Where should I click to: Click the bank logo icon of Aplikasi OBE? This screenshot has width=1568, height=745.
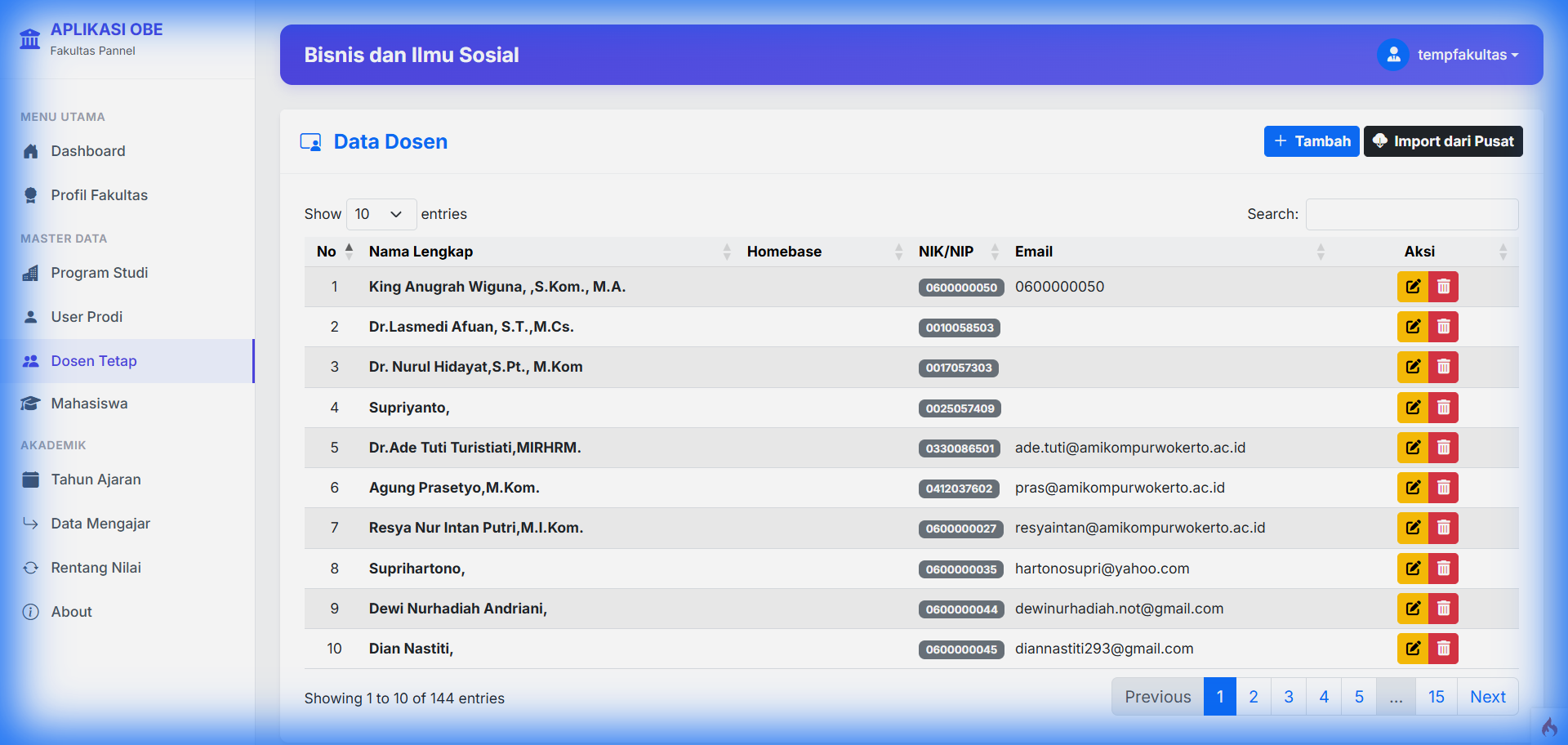pos(30,38)
